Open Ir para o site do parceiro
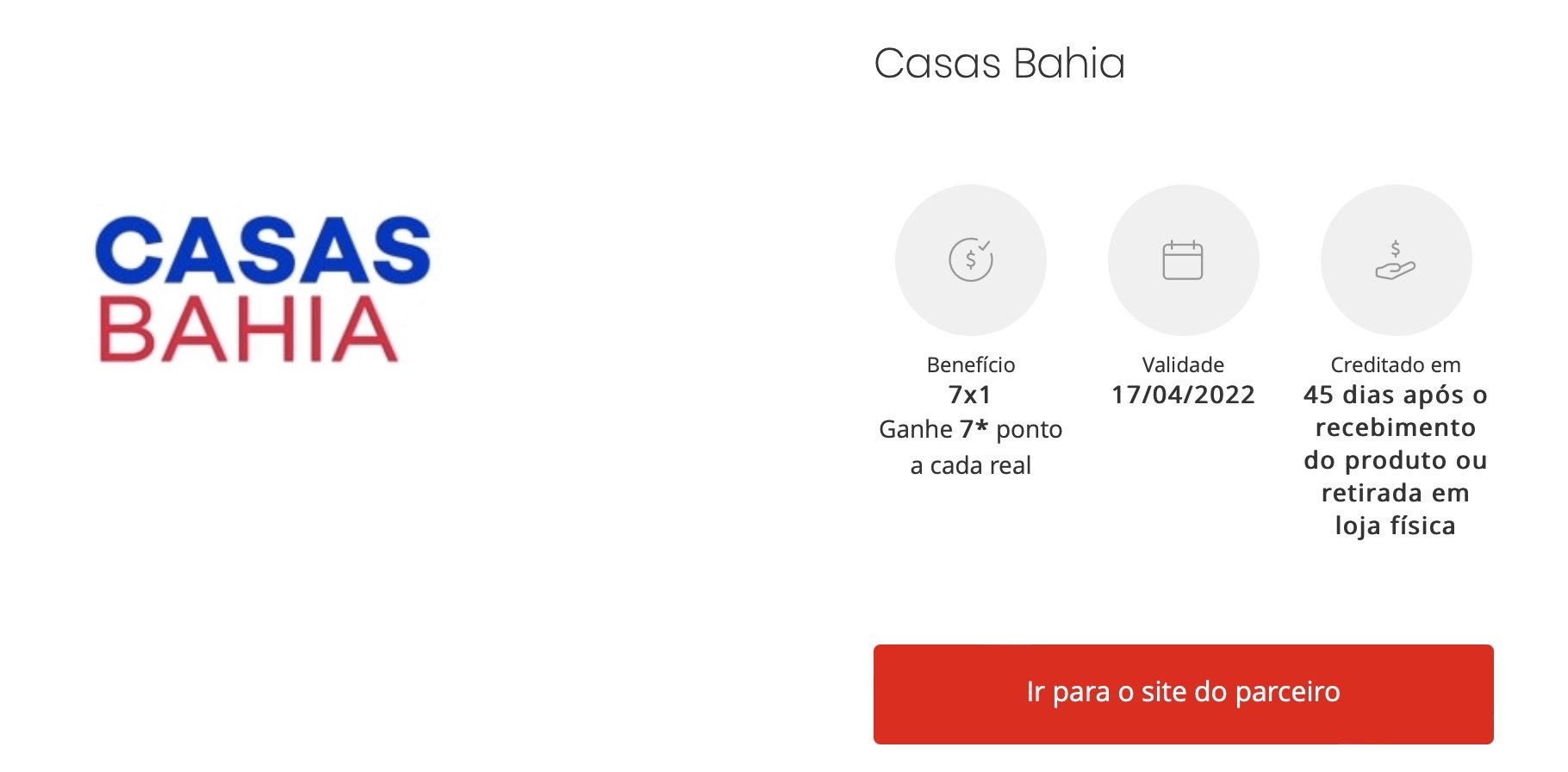This screenshot has height=772, width=1568. tap(1184, 694)
